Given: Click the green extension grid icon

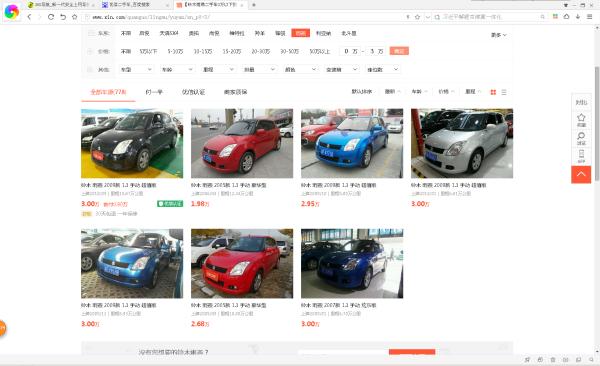Looking at the screenshot, I should point(555,16).
